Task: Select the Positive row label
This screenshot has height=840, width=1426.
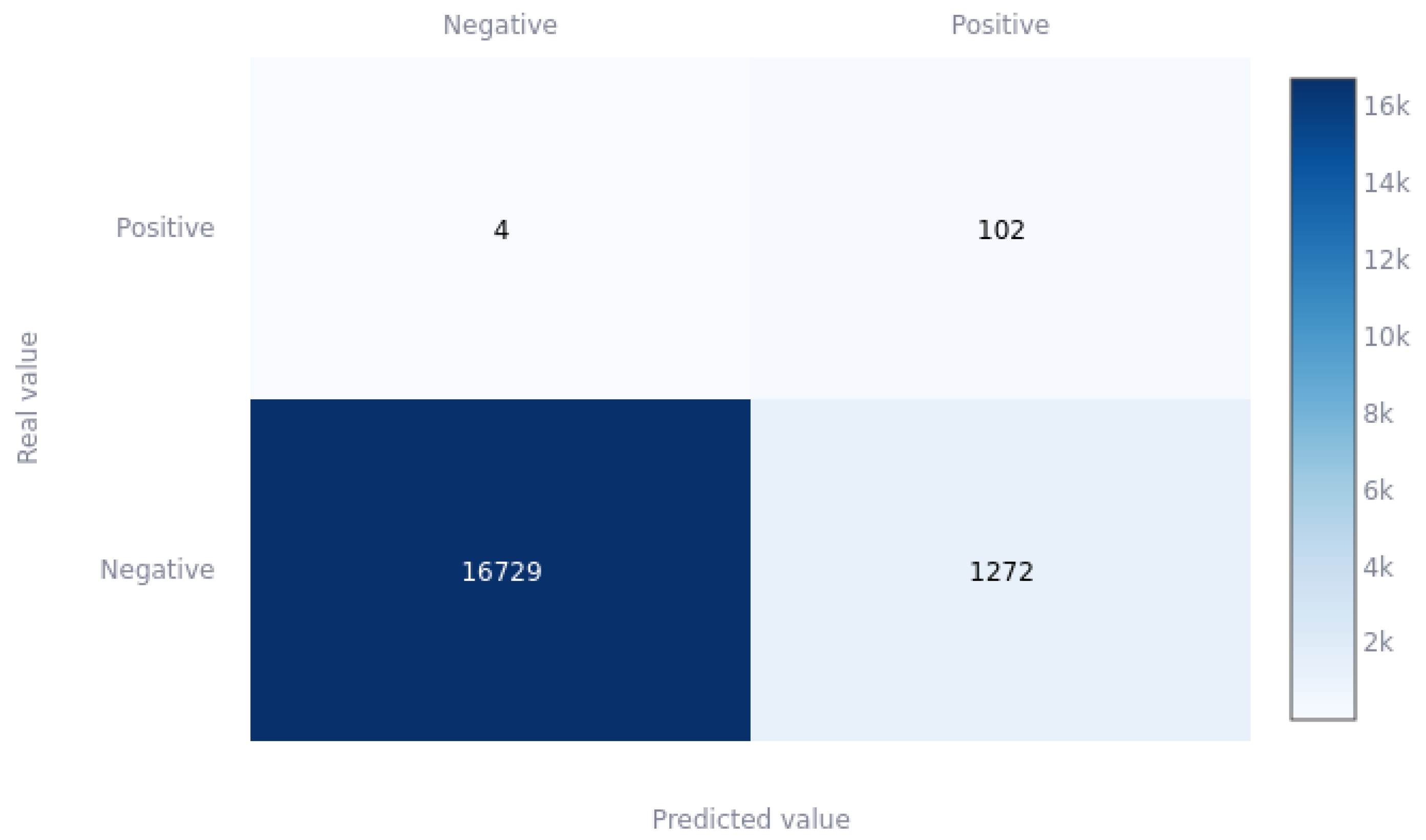Action: click(165, 228)
